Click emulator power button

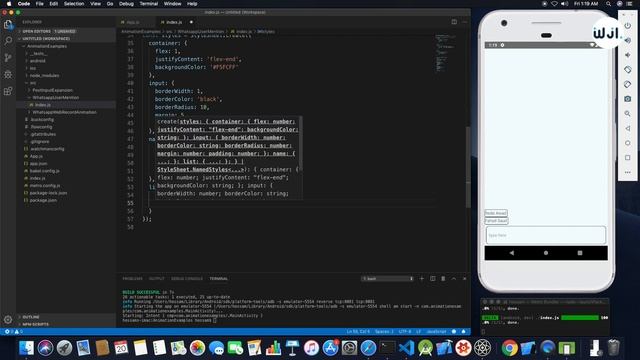click(x=628, y=26)
